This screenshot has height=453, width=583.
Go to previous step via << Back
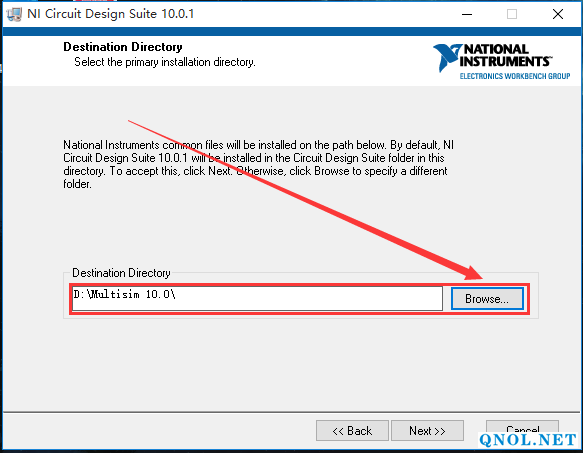(352, 431)
